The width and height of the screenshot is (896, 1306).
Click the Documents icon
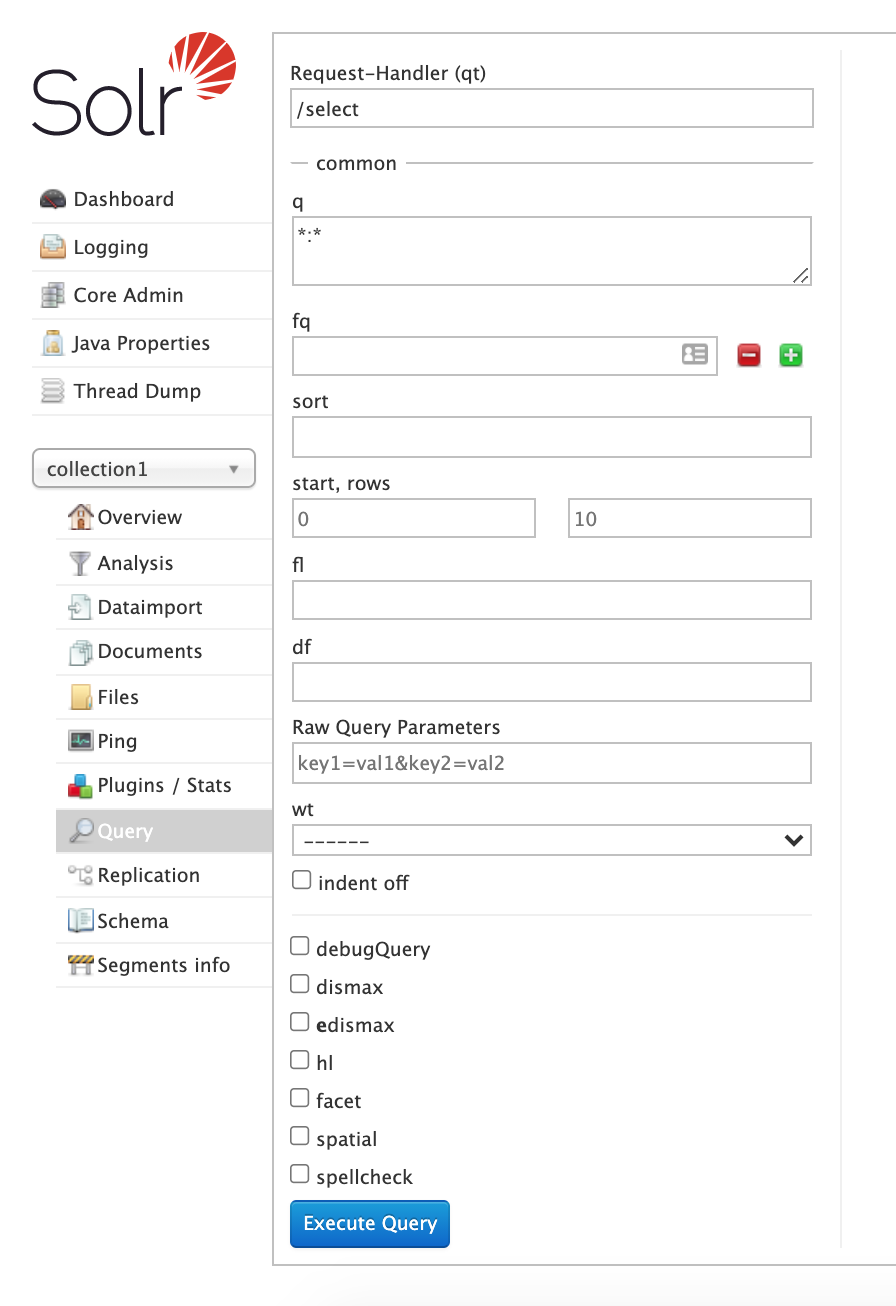pyautogui.click(x=80, y=652)
